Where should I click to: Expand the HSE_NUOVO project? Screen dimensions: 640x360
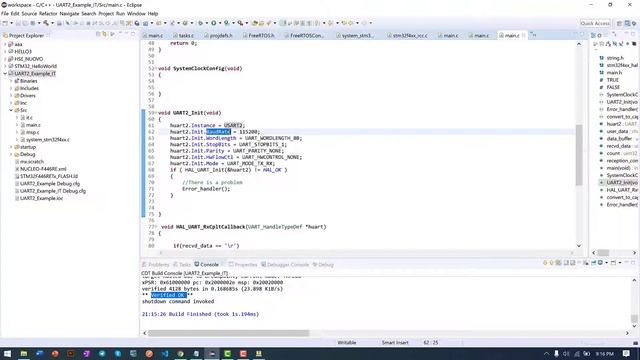[x=5, y=59]
